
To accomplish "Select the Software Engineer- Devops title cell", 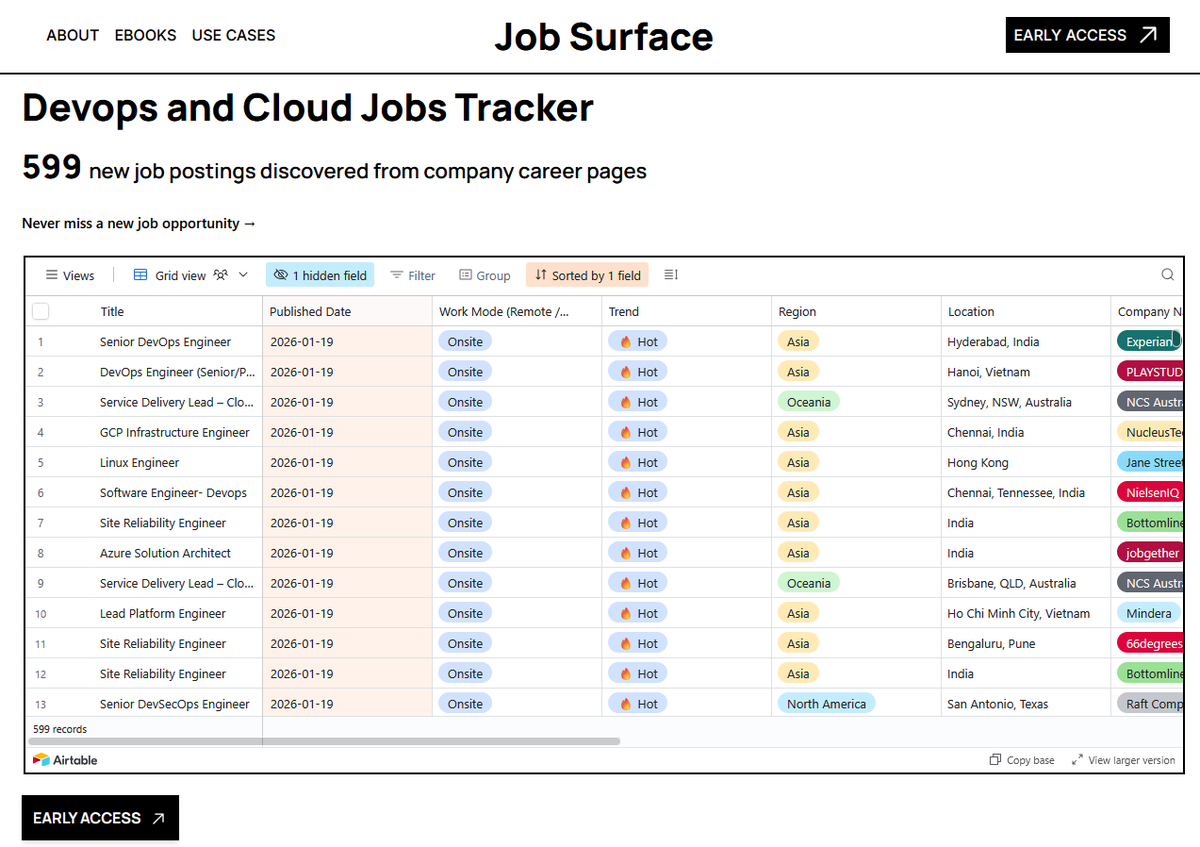I will [173, 492].
